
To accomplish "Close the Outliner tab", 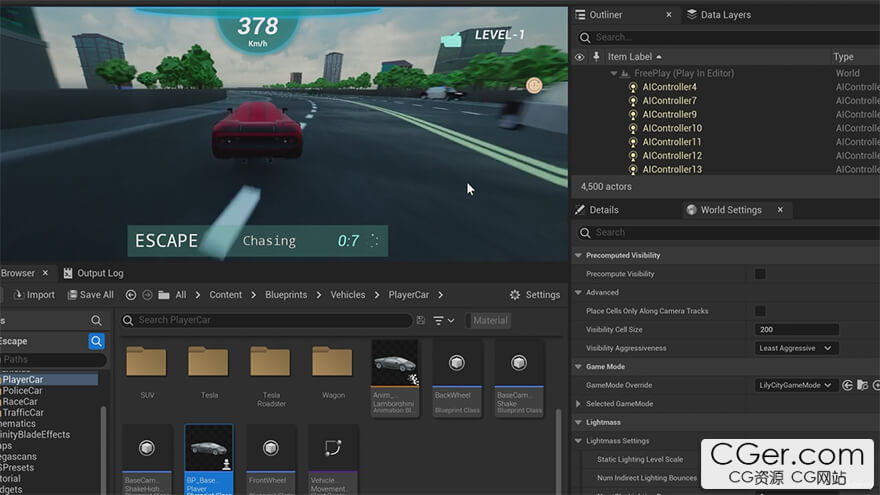I will [668, 15].
